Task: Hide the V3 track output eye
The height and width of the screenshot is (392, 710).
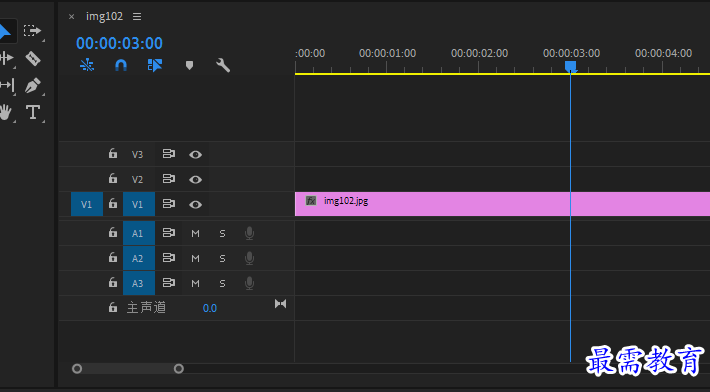Action: pyautogui.click(x=195, y=155)
